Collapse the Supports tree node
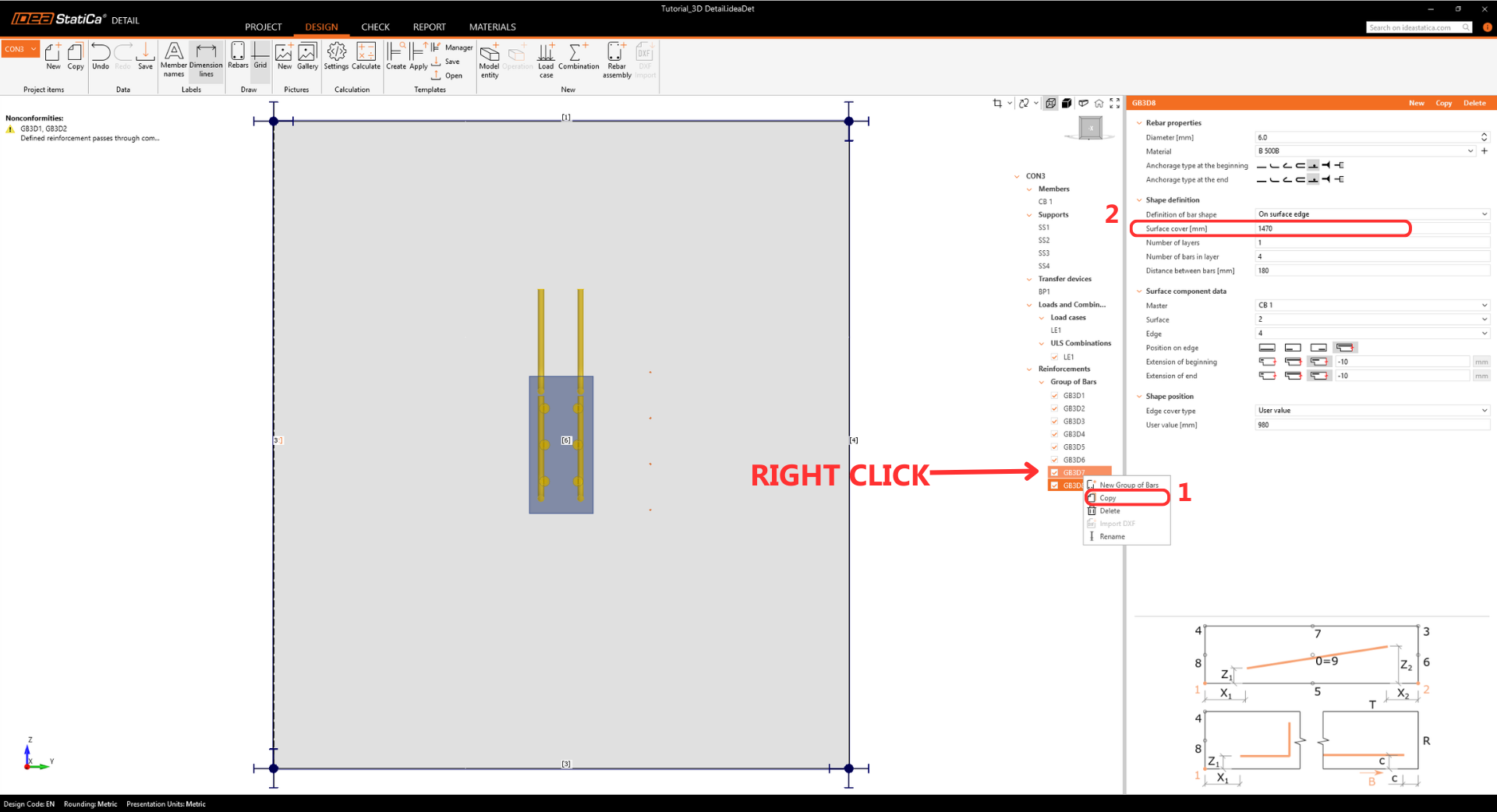1497x812 pixels. point(1029,215)
